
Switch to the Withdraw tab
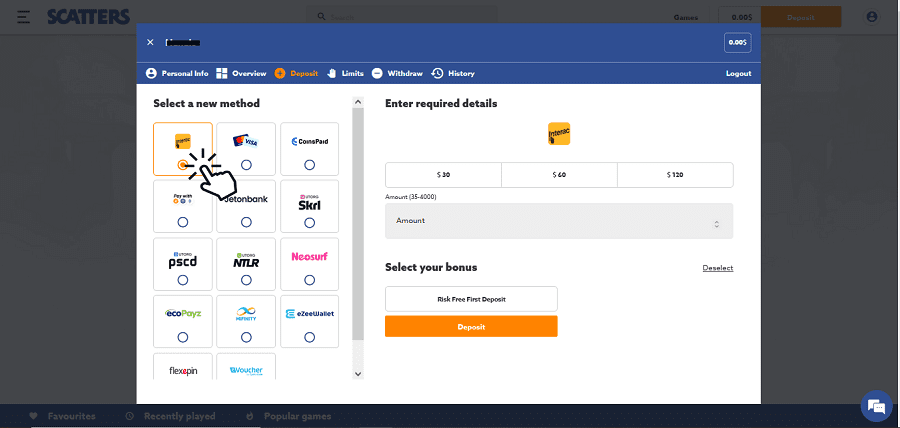[x=397, y=73]
